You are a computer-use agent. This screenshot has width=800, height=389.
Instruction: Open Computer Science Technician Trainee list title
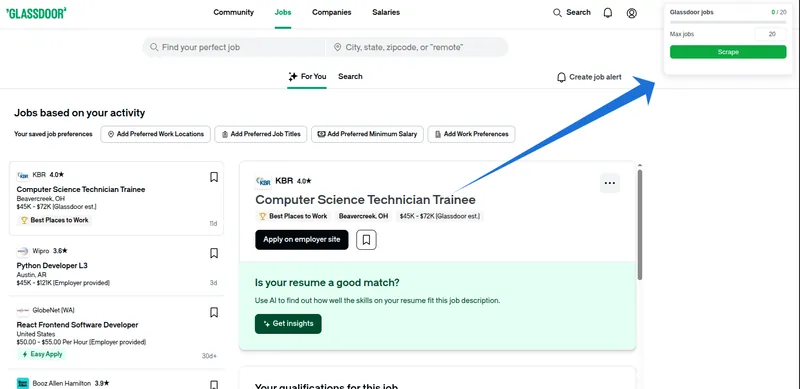tap(81, 189)
